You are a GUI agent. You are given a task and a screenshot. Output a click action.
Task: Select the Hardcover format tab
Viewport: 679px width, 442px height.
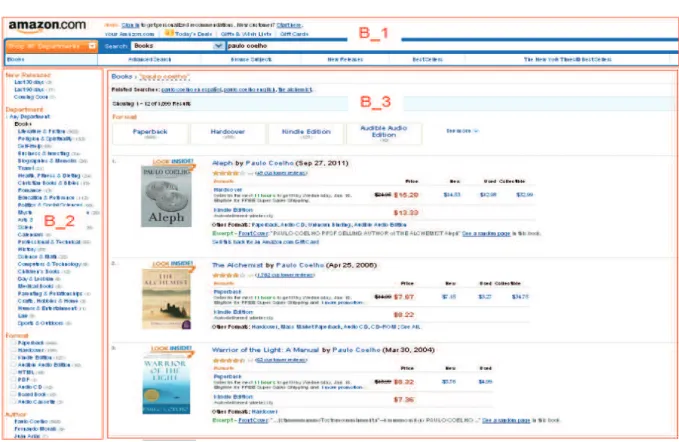pyautogui.click(x=228, y=134)
